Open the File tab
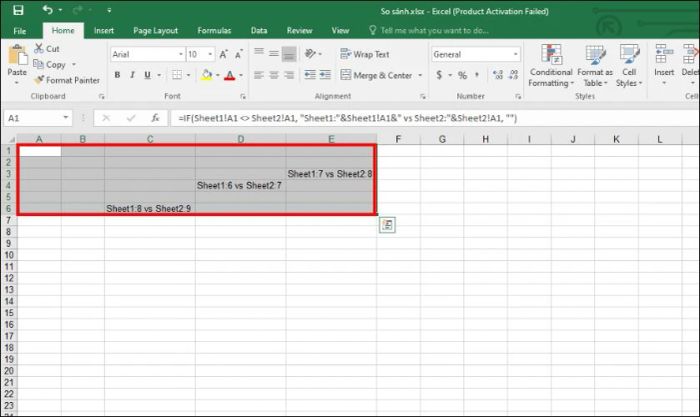The image size is (700, 417). [20, 31]
